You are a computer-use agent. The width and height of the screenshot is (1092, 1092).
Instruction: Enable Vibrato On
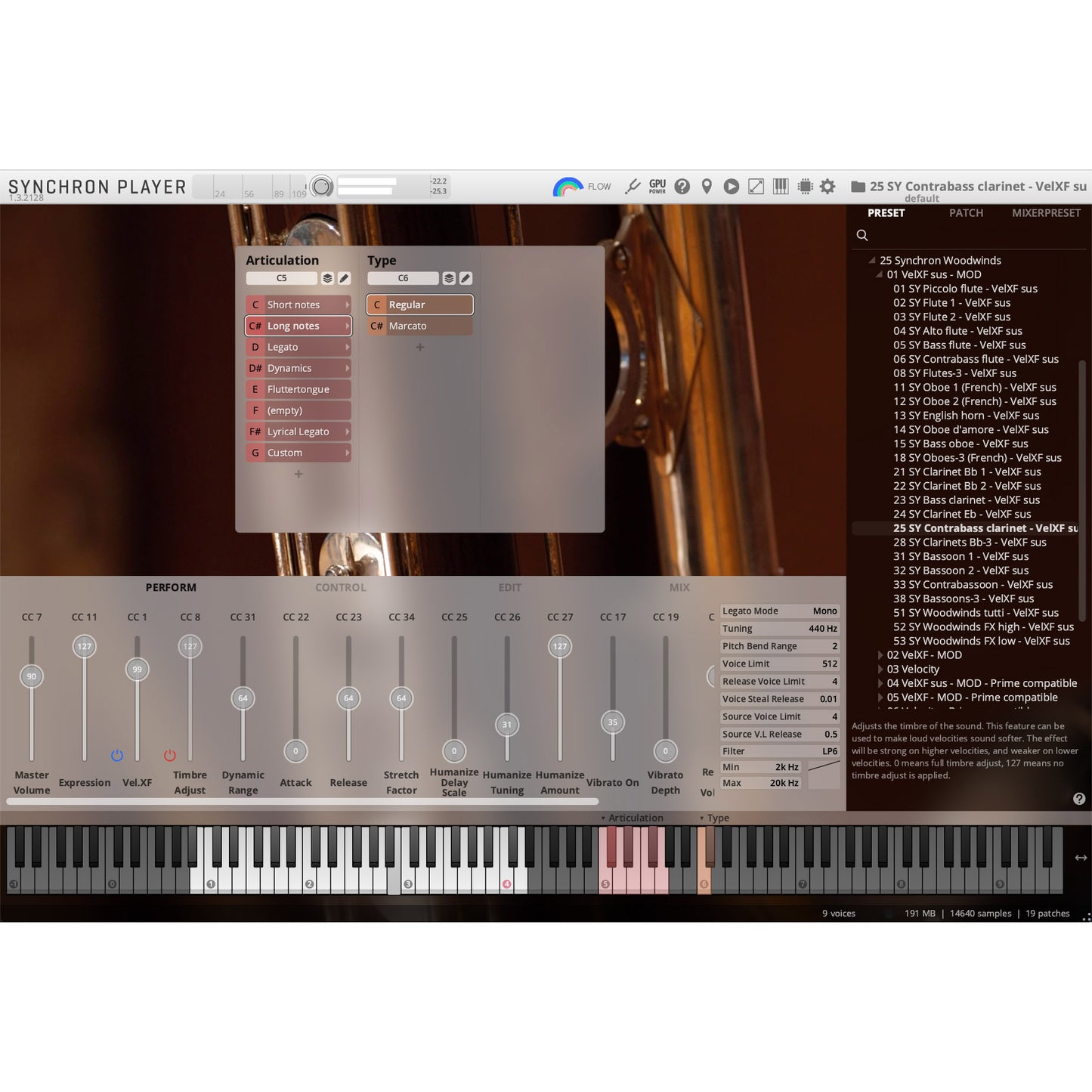(613, 722)
